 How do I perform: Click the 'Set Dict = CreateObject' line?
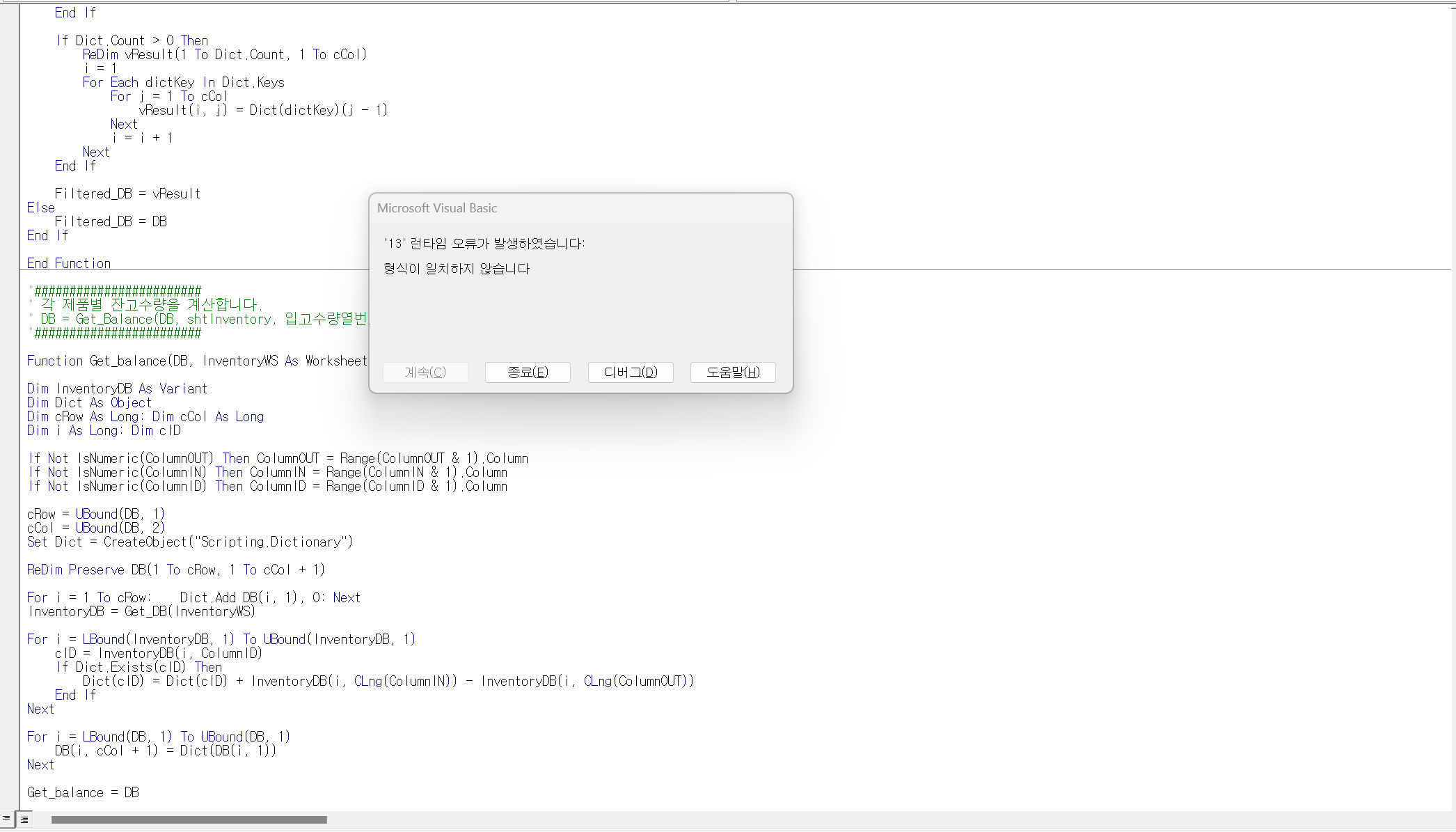pyautogui.click(x=190, y=542)
